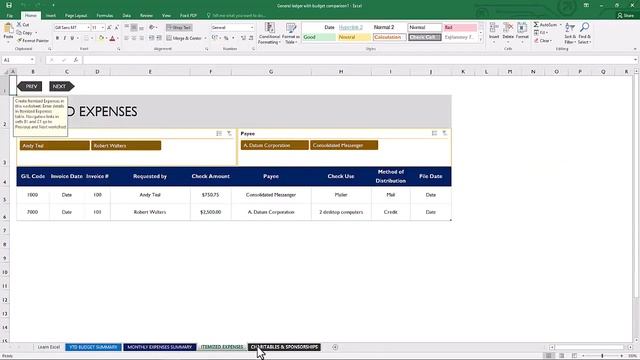Viewport: 640px width, 360px height.
Task: Click the Percent Style icon
Action: point(226,38)
